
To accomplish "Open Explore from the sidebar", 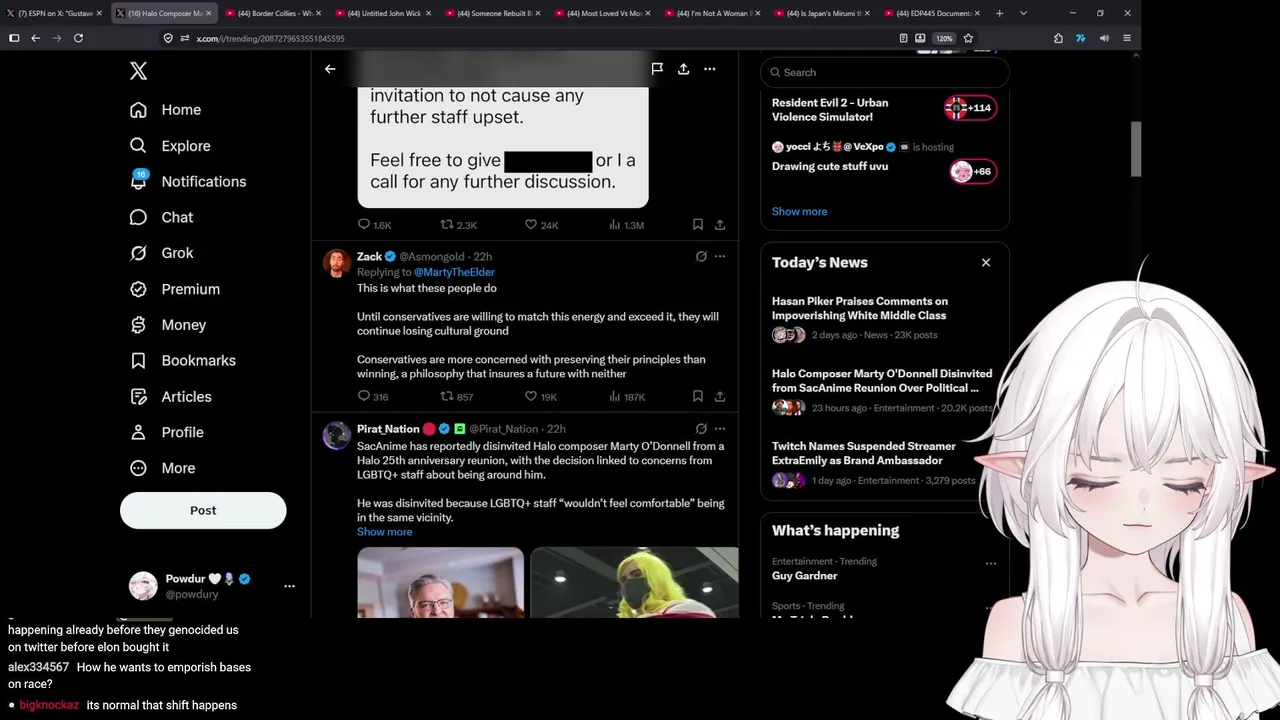I will pyautogui.click(x=171, y=146).
